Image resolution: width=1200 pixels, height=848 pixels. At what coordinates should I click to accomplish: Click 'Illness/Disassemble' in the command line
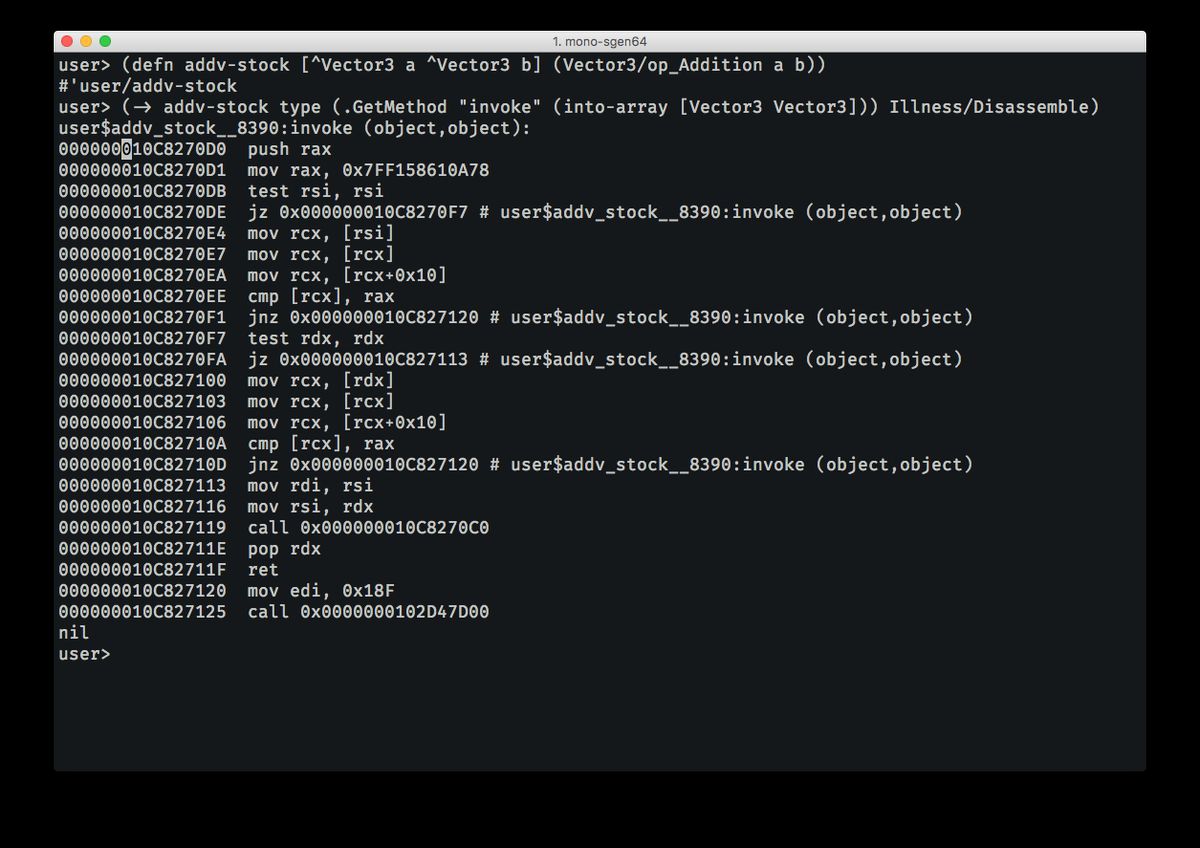pos(994,107)
